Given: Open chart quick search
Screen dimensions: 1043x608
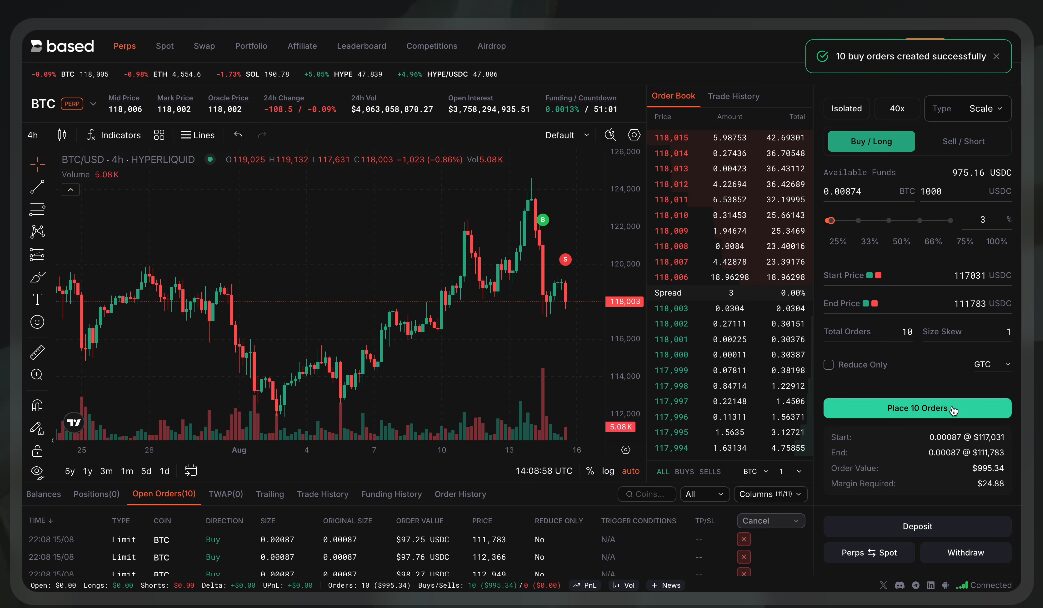Looking at the screenshot, I should tap(610, 135).
